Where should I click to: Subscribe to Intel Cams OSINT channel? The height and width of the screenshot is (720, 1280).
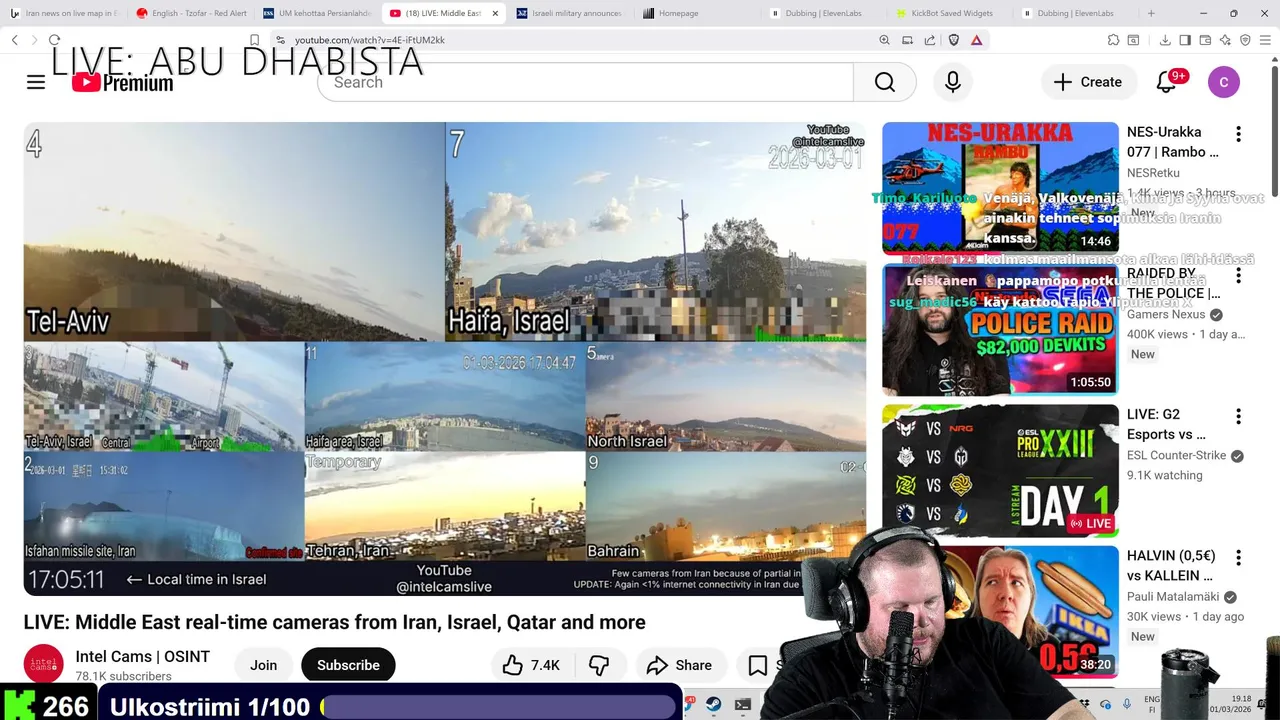348,665
